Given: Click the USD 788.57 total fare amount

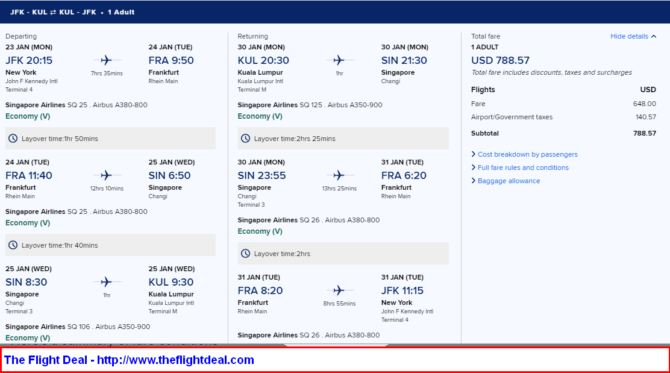Looking at the screenshot, I should [500, 60].
